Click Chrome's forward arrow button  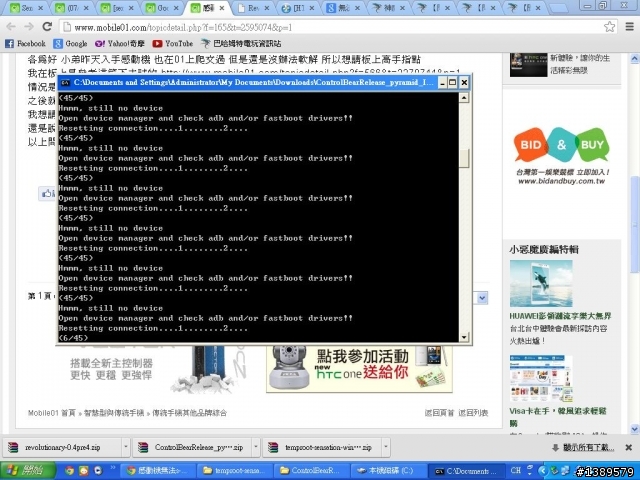click(x=29, y=27)
